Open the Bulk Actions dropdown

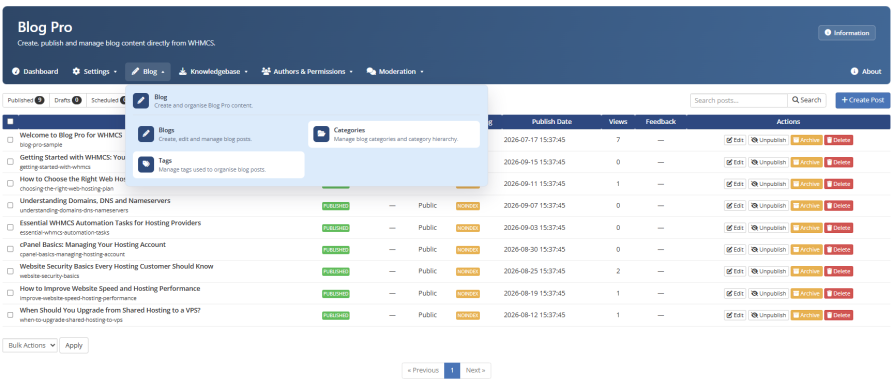point(30,345)
